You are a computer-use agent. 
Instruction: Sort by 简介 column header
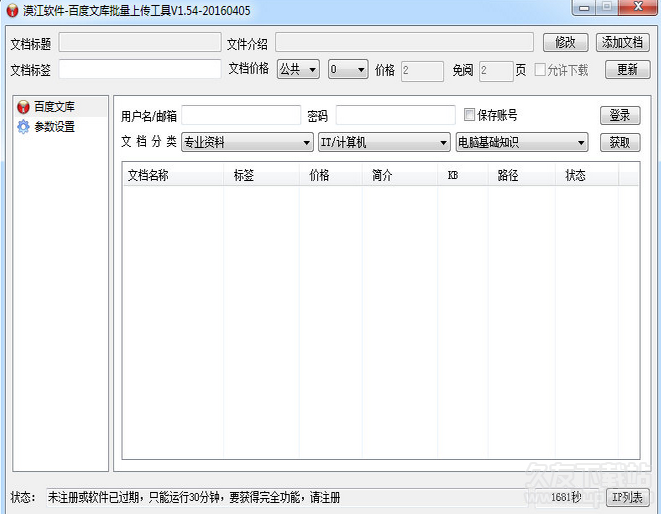[400, 175]
